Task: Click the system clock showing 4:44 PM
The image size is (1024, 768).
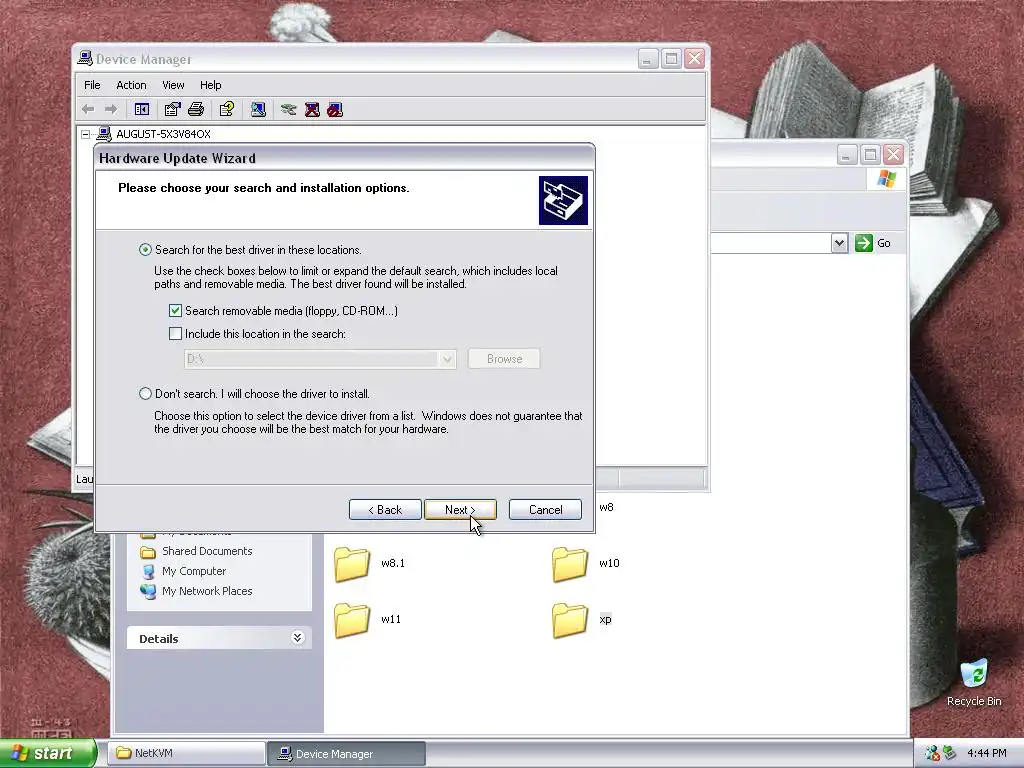Action: tap(987, 754)
